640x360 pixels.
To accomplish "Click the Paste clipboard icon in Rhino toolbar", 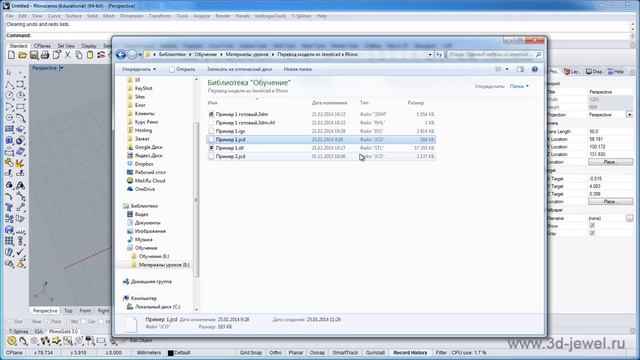I will point(90,55).
